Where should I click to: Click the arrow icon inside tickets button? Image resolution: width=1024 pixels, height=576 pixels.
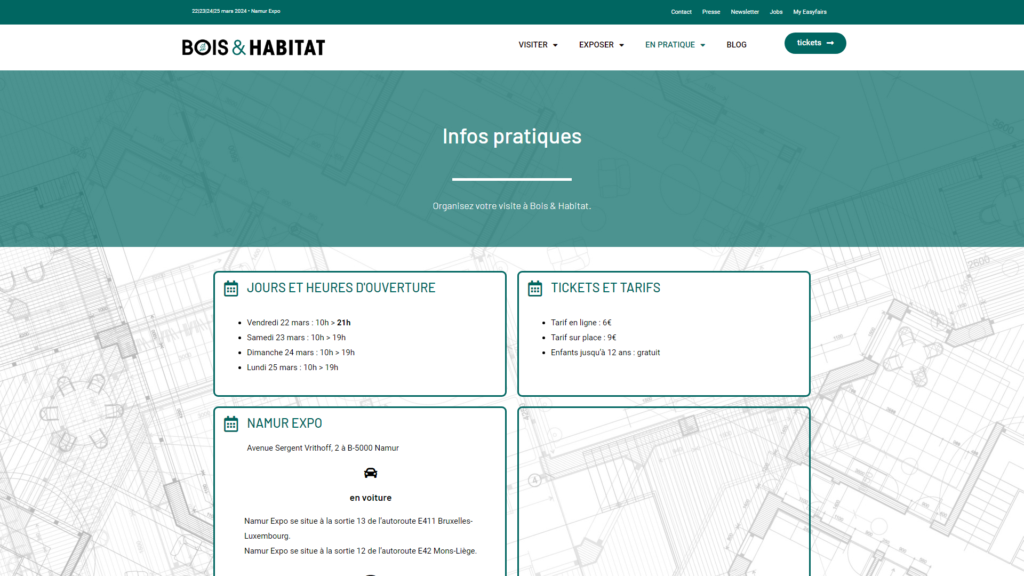[830, 43]
